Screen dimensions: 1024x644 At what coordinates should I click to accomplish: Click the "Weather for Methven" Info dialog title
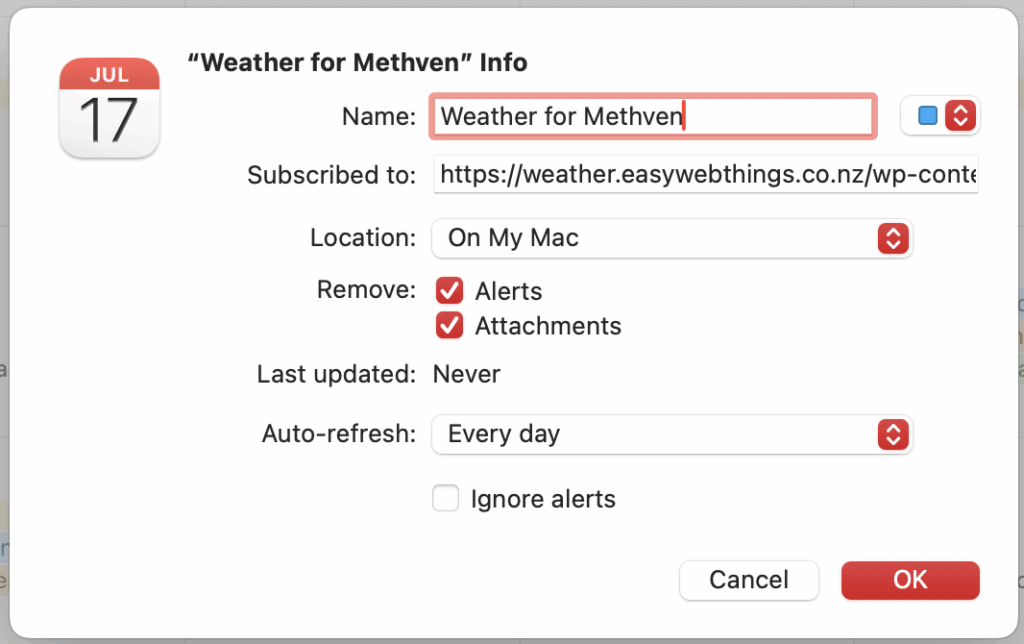pos(357,62)
